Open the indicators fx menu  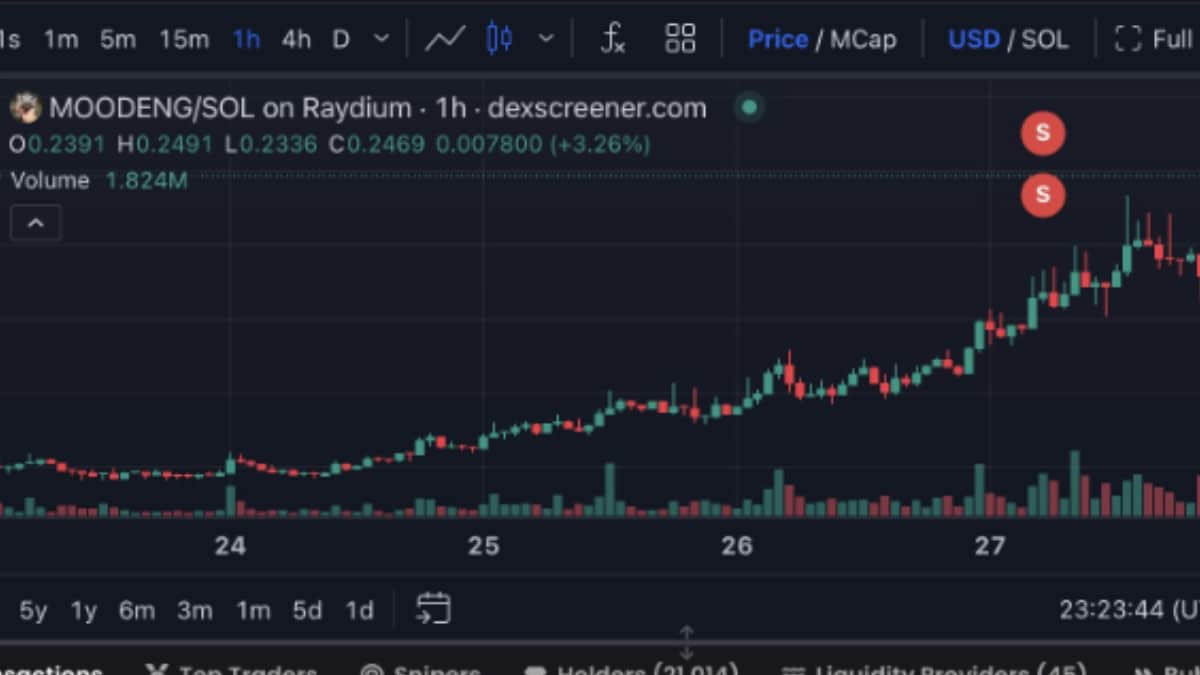(x=612, y=39)
